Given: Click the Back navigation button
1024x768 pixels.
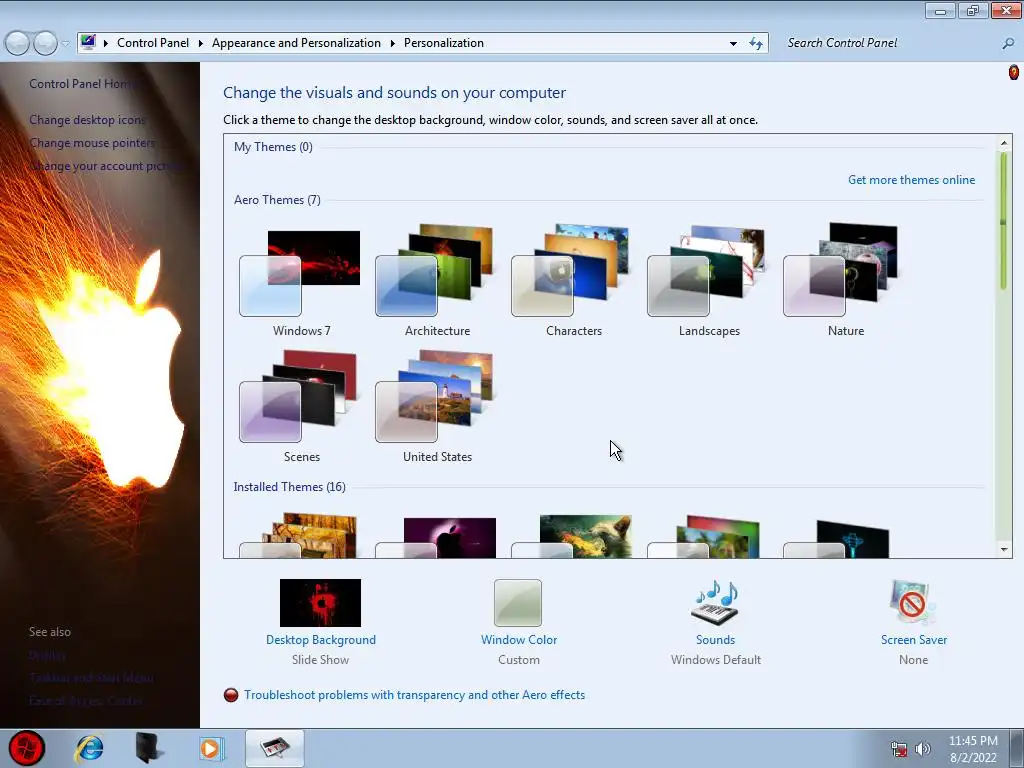Looking at the screenshot, I should (x=18, y=43).
